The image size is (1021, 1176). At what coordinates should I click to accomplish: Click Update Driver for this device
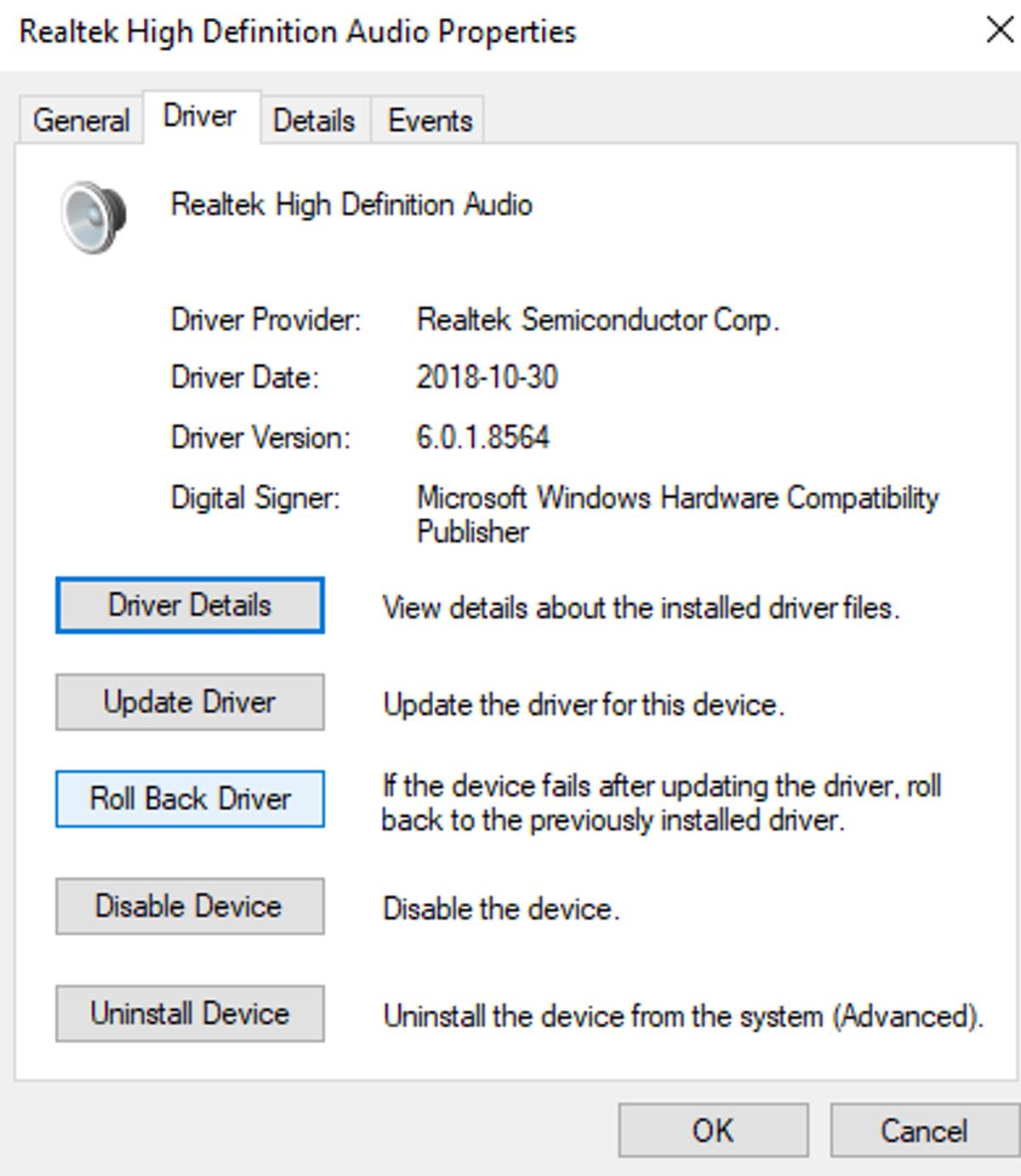click(189, 702)
